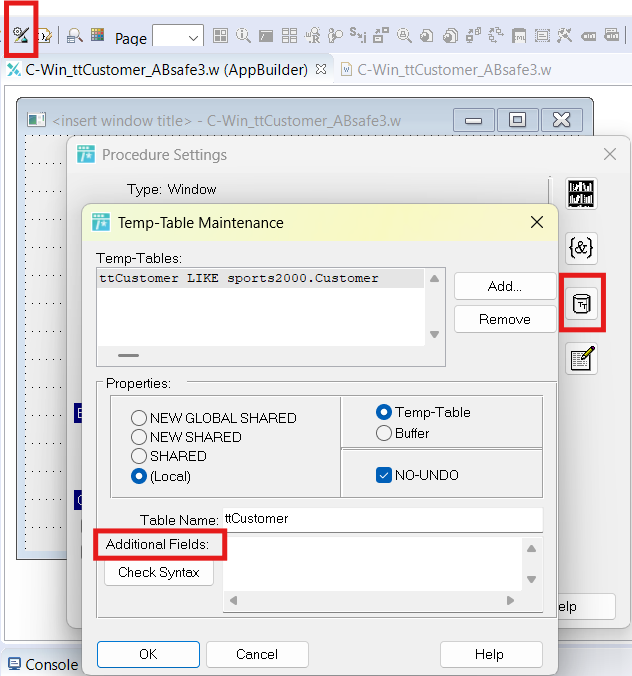Select ttCustomer LIKE sports2000.Customer entry
This screenshot has width=632, height=676.
(x=260, y=279)
